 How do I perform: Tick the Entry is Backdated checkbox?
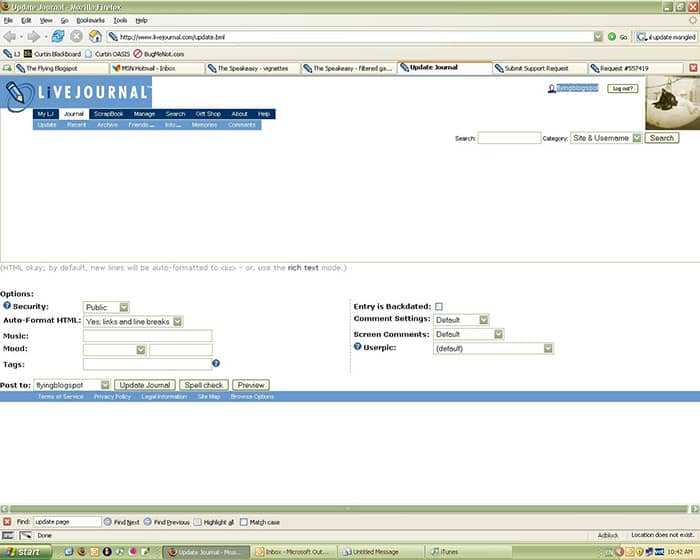[x=439, y=306]
